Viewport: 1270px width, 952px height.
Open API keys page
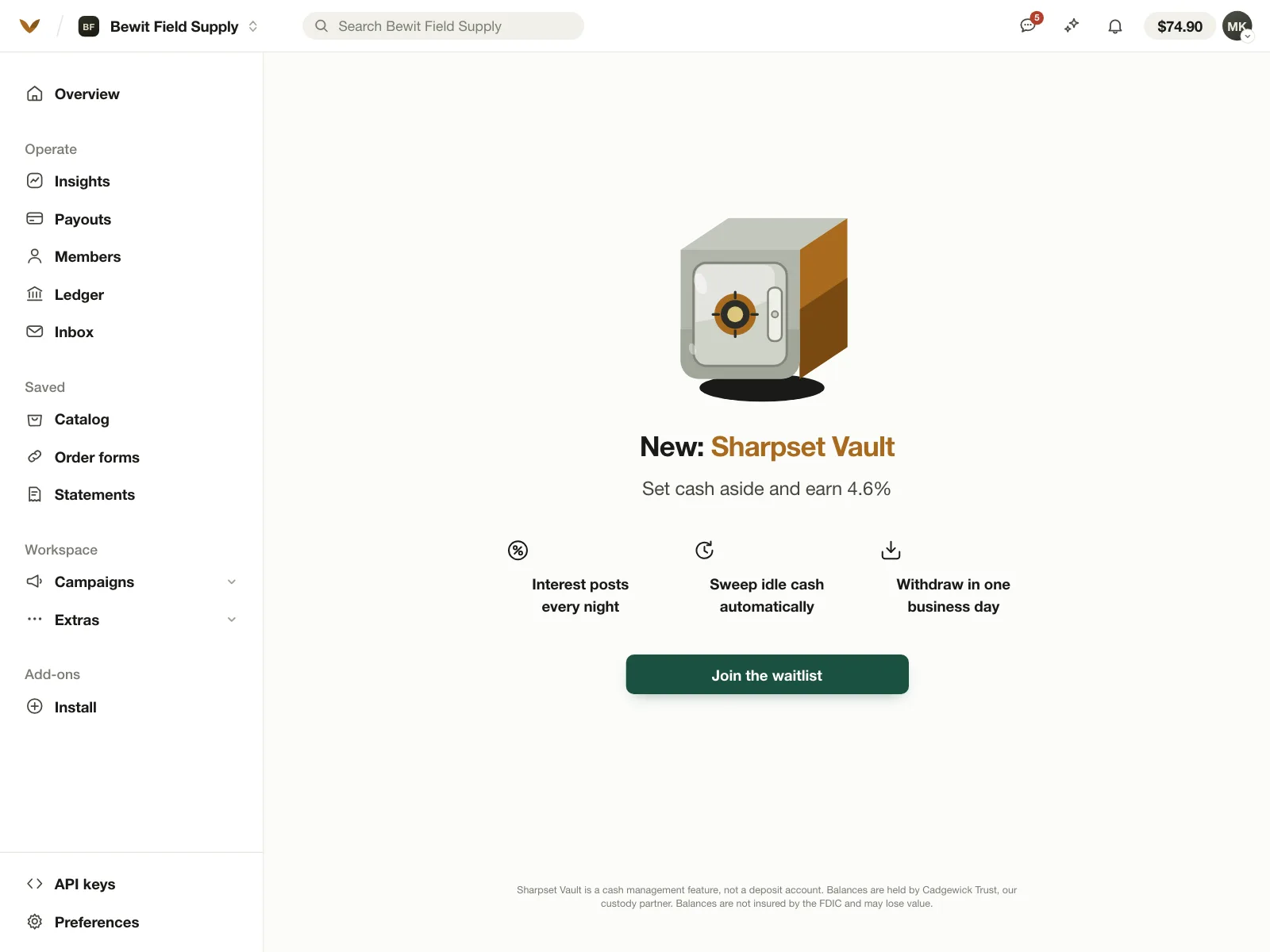pyautogui.click(x=85, y=884)
